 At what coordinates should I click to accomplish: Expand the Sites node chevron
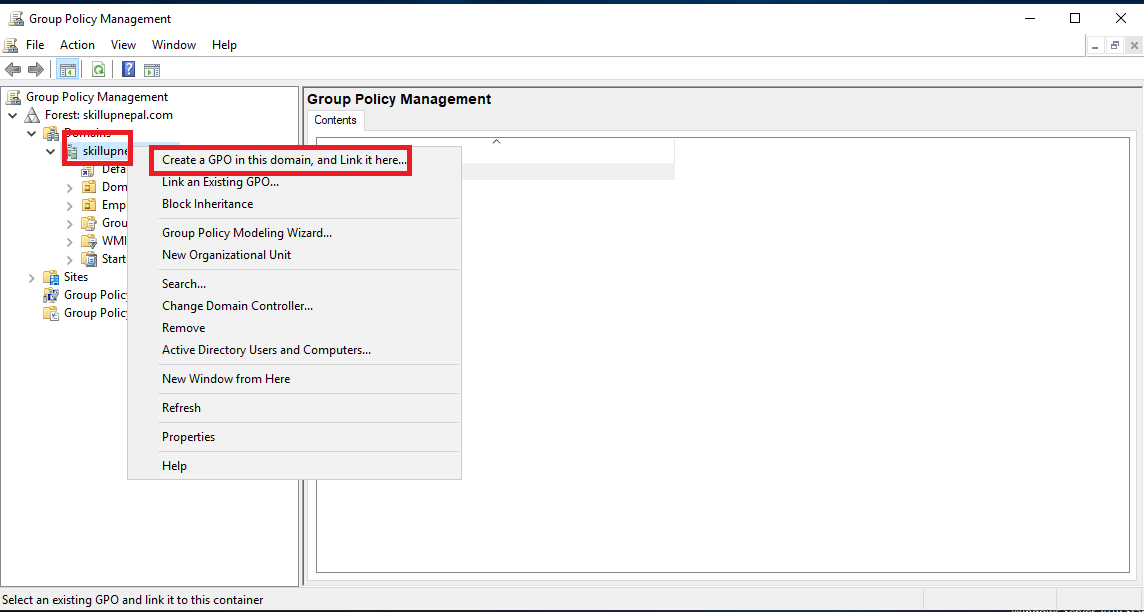pos(31,278)
